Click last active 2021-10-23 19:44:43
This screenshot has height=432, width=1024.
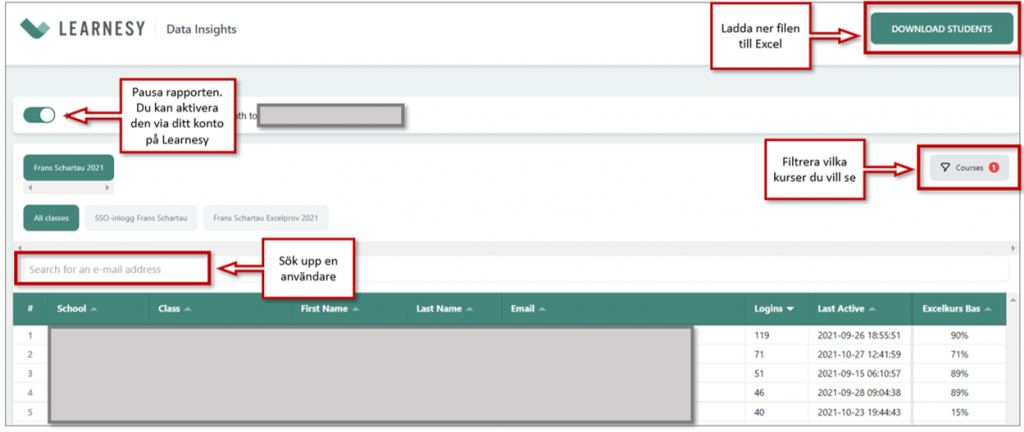click(859, 412)
